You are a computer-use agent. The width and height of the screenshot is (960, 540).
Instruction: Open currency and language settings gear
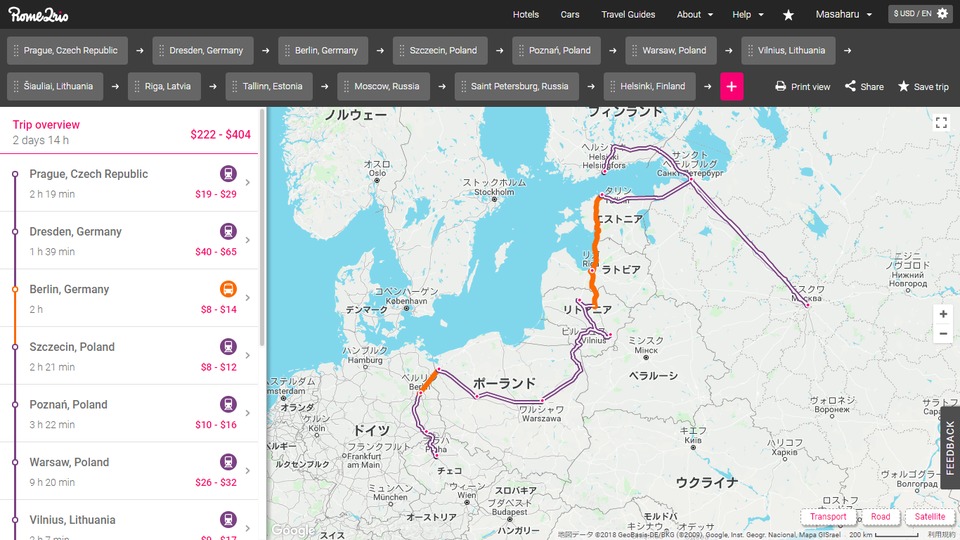(942, 13)
